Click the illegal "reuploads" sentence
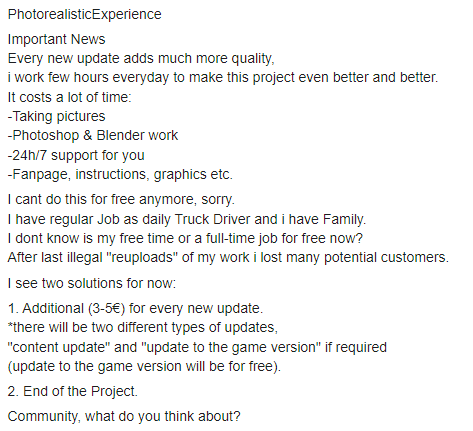 click(228, 257)
